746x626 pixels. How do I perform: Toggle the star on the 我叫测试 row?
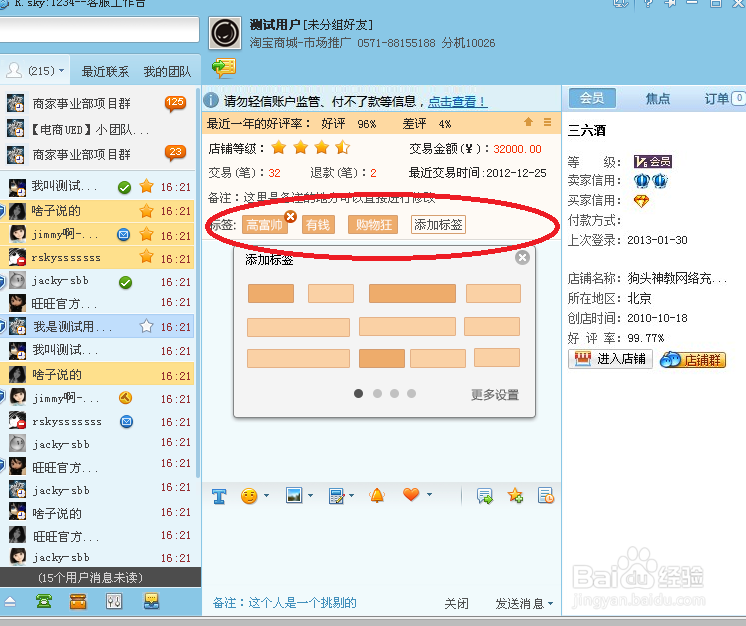[146, 186]
